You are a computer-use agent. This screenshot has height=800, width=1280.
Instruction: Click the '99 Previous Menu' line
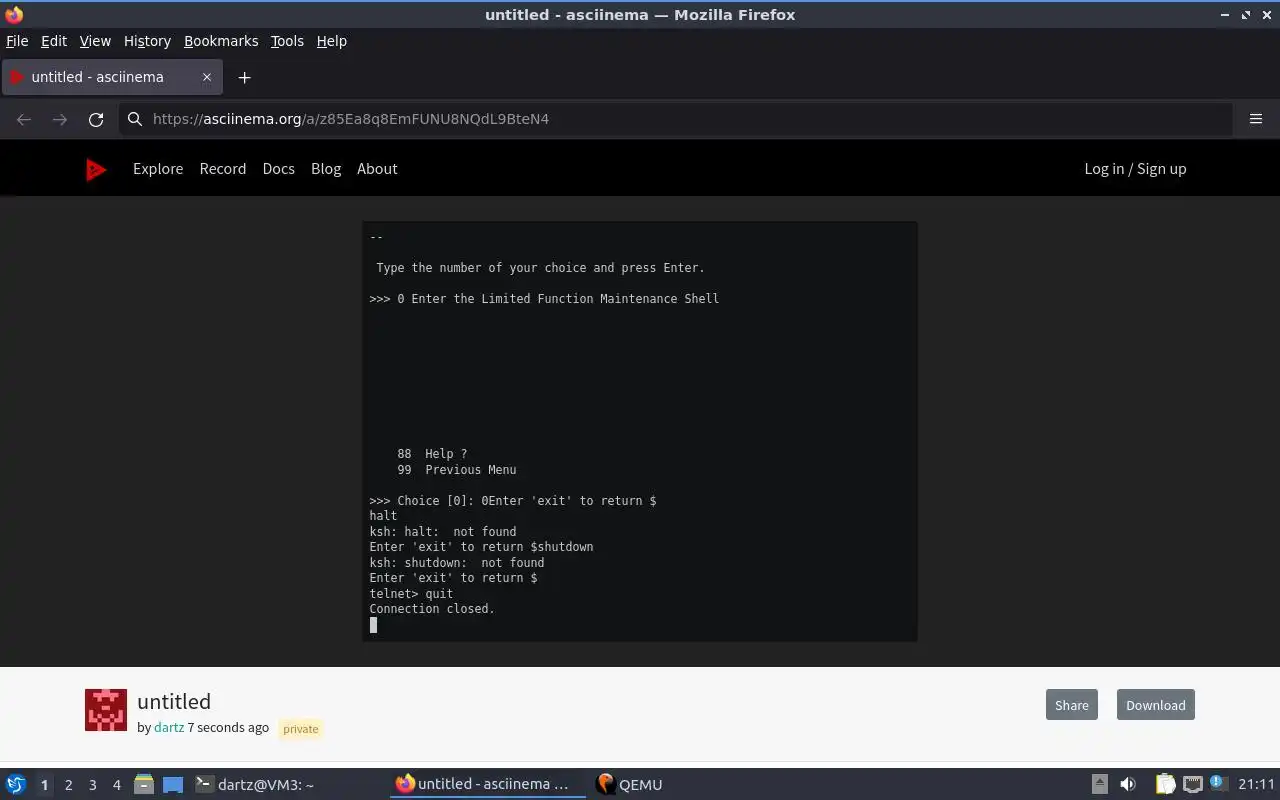457,470
